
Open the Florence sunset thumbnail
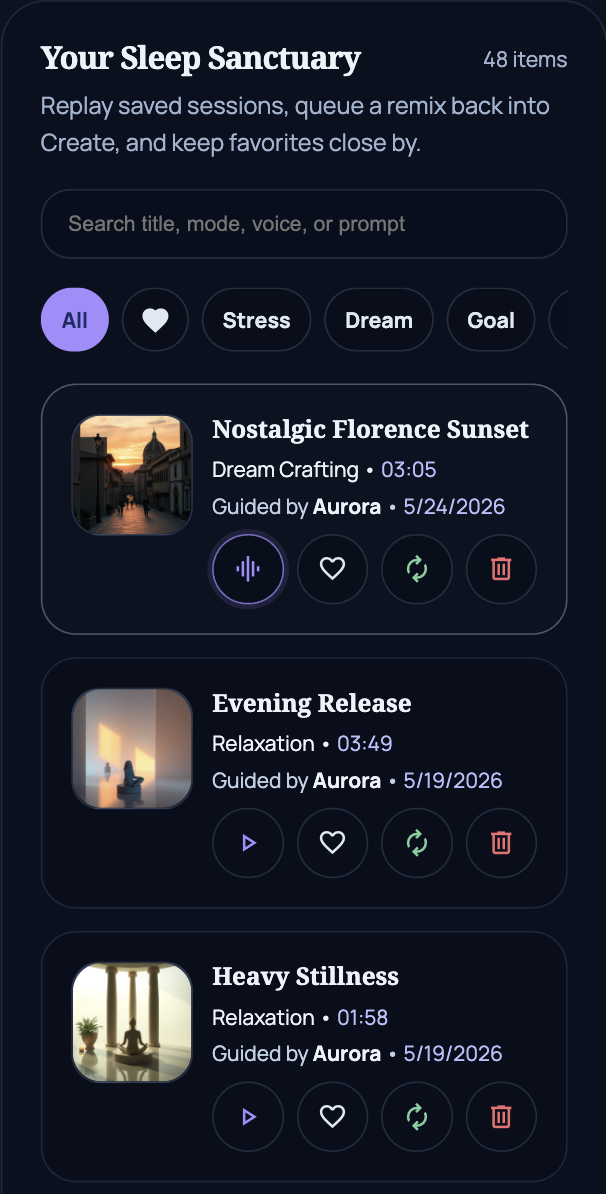132,474
